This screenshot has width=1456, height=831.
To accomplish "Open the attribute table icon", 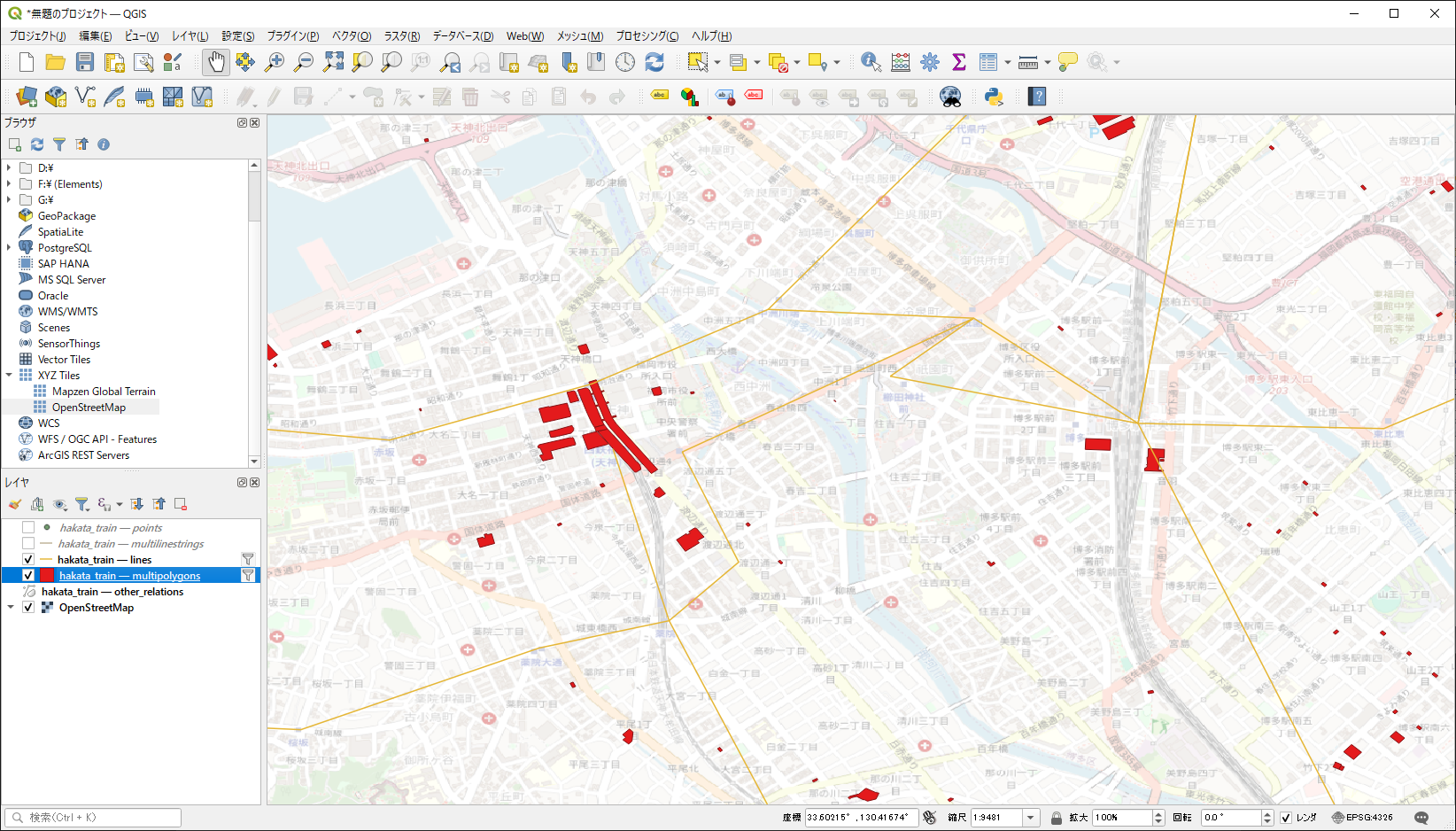I will point(988,62).
